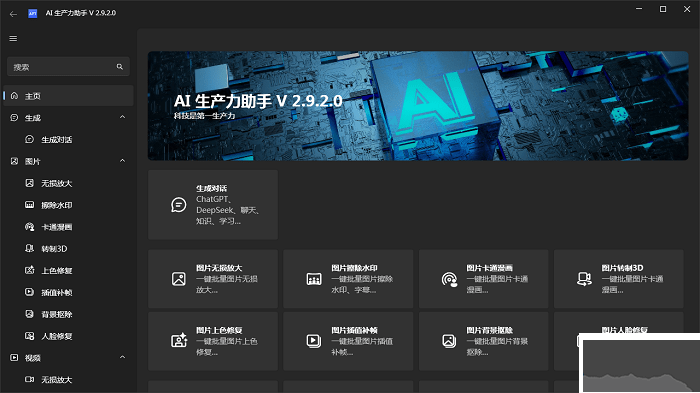Viewport: 700px width, 393px height.
Task: Open the 图片转制3D card
Action: pyautogui.click(x=619, y=279)
